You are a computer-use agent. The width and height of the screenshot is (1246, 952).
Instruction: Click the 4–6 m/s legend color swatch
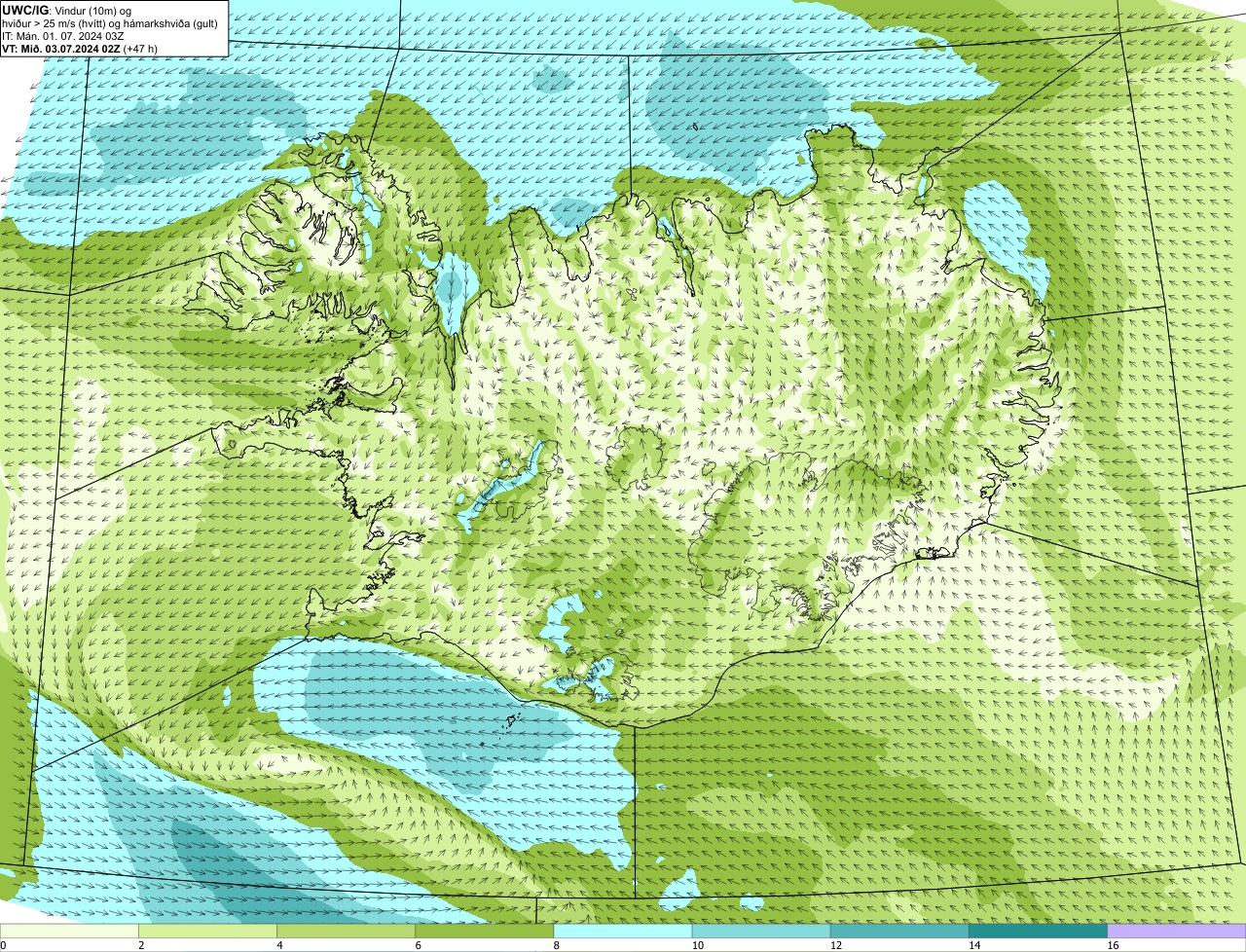347,931
